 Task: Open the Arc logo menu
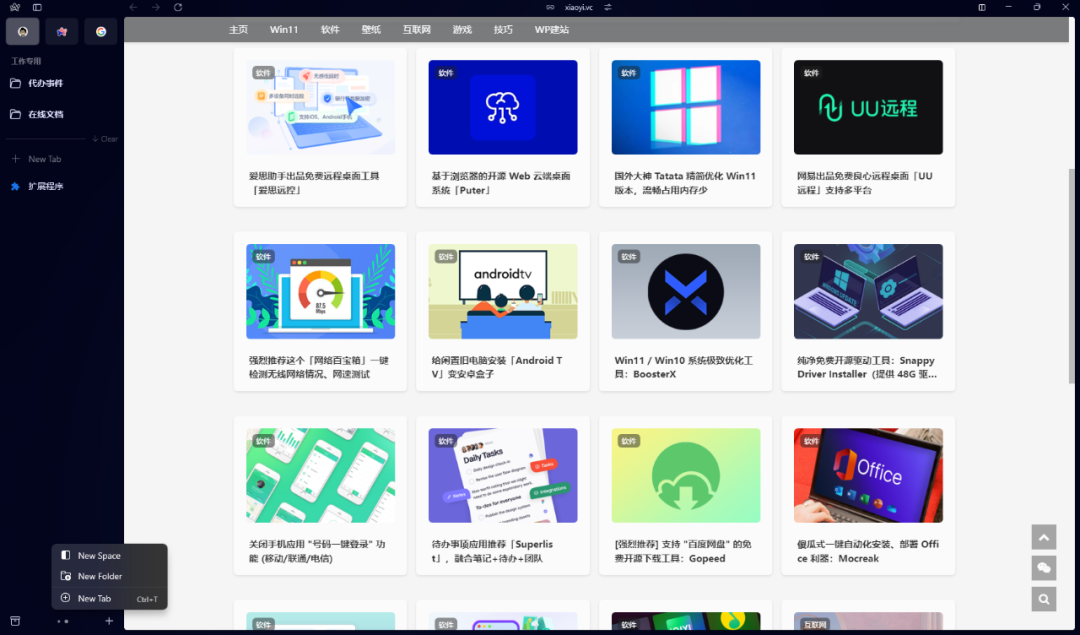click(x=14, y=8)
